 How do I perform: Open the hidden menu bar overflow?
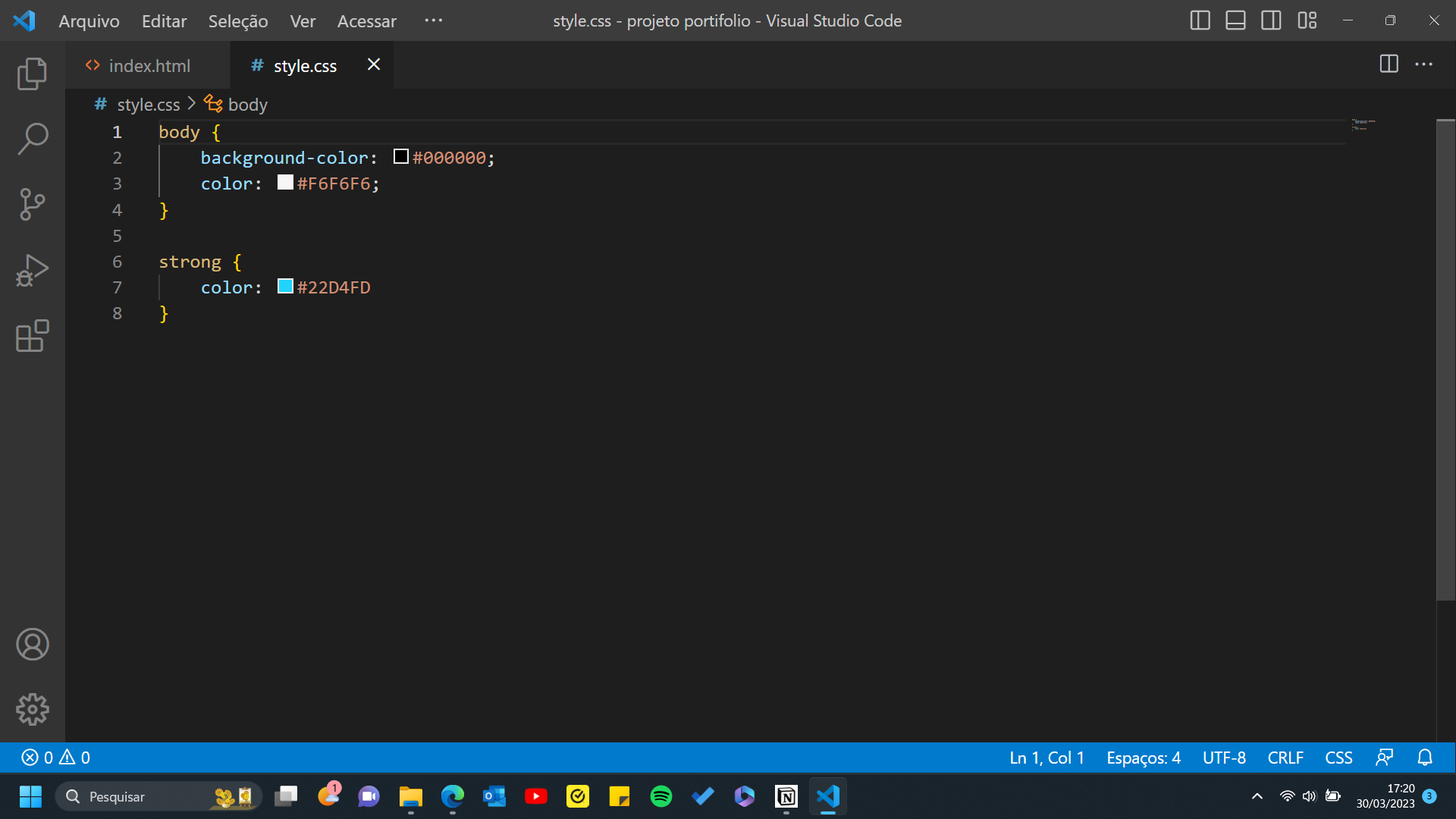pos(433,20)
